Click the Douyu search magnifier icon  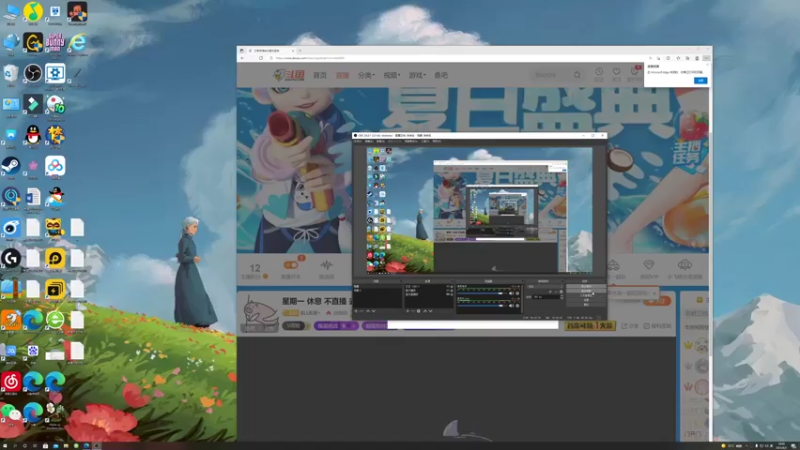click(x=577, y=74)
